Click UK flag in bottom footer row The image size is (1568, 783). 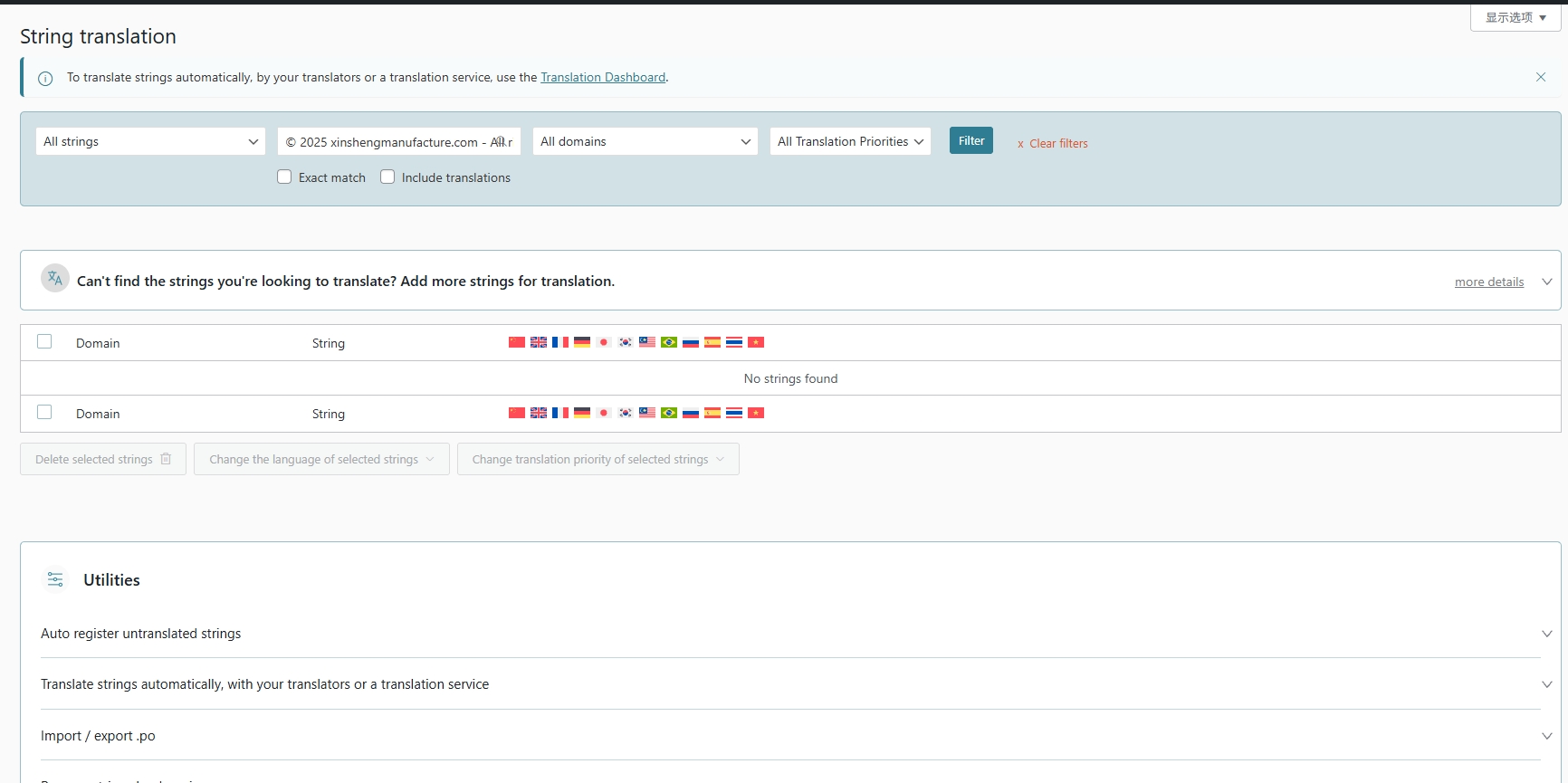click(539, 413)
